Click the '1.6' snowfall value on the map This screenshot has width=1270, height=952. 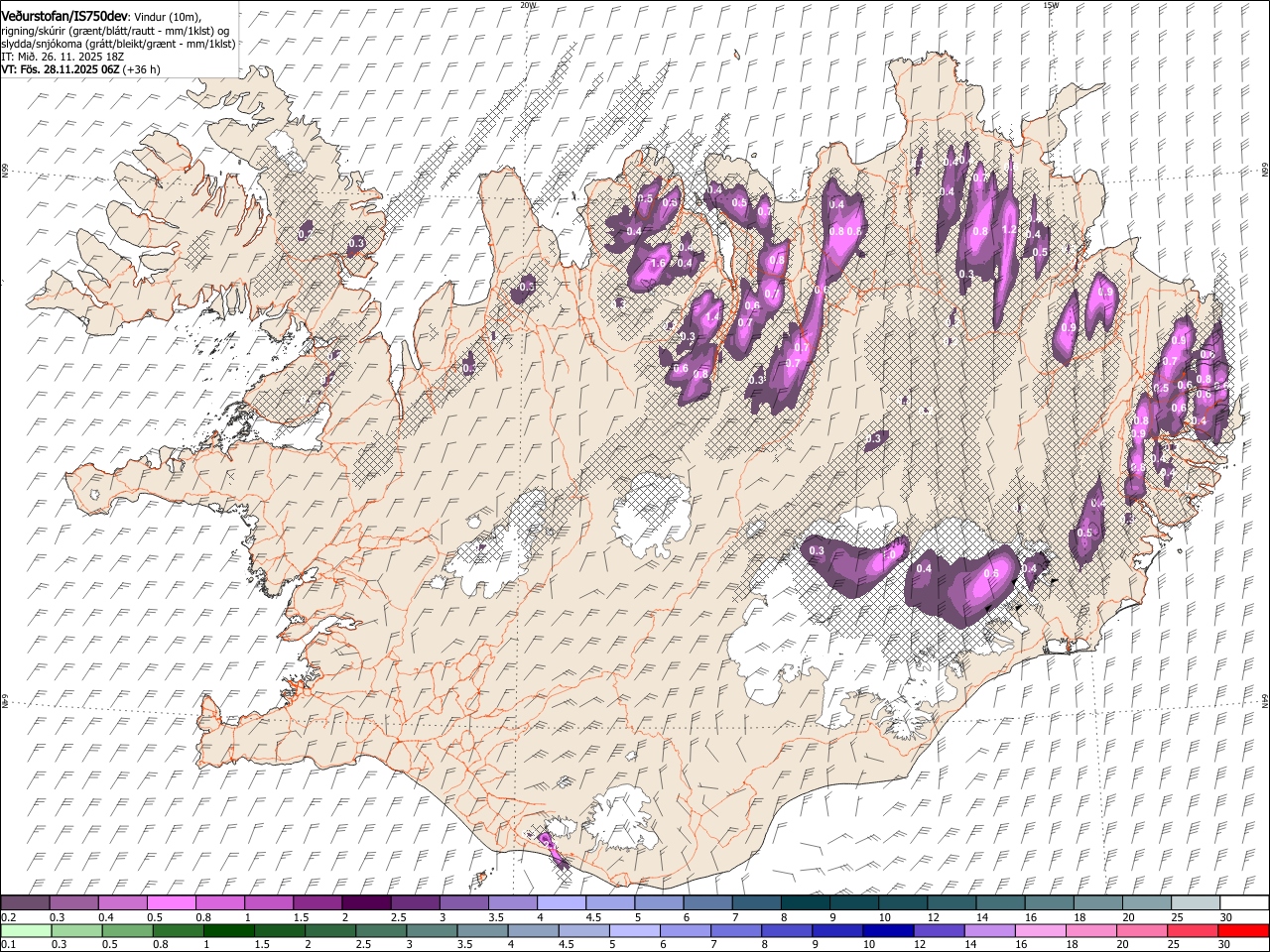[659, 263]
